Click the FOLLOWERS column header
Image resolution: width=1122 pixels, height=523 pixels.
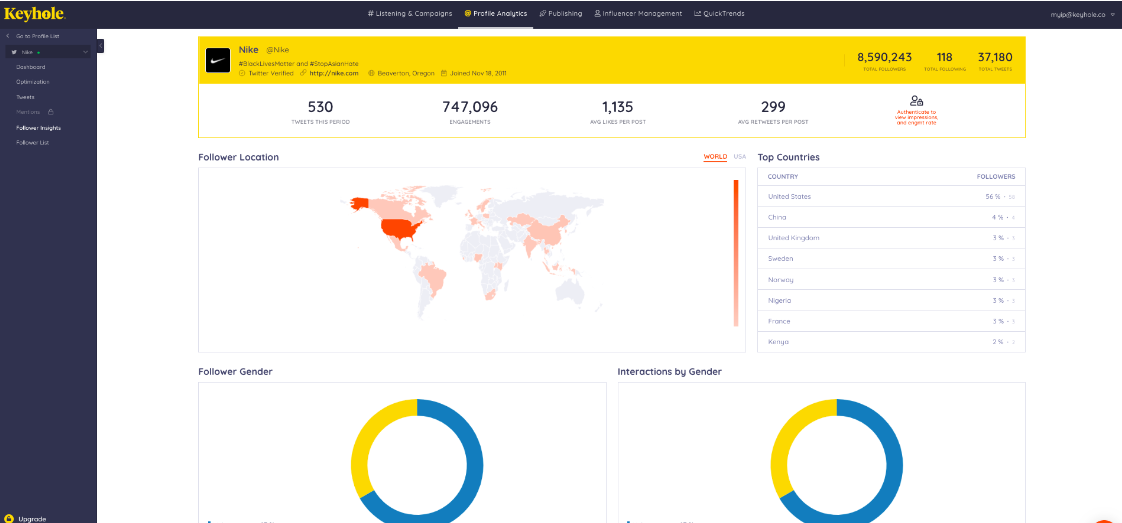pyautogui.click(x=996, y=177)
